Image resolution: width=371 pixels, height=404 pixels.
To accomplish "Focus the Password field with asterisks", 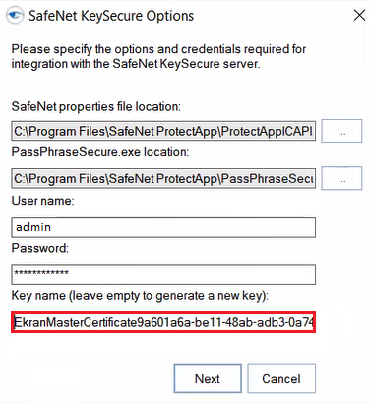I will [x=164, y=274].
